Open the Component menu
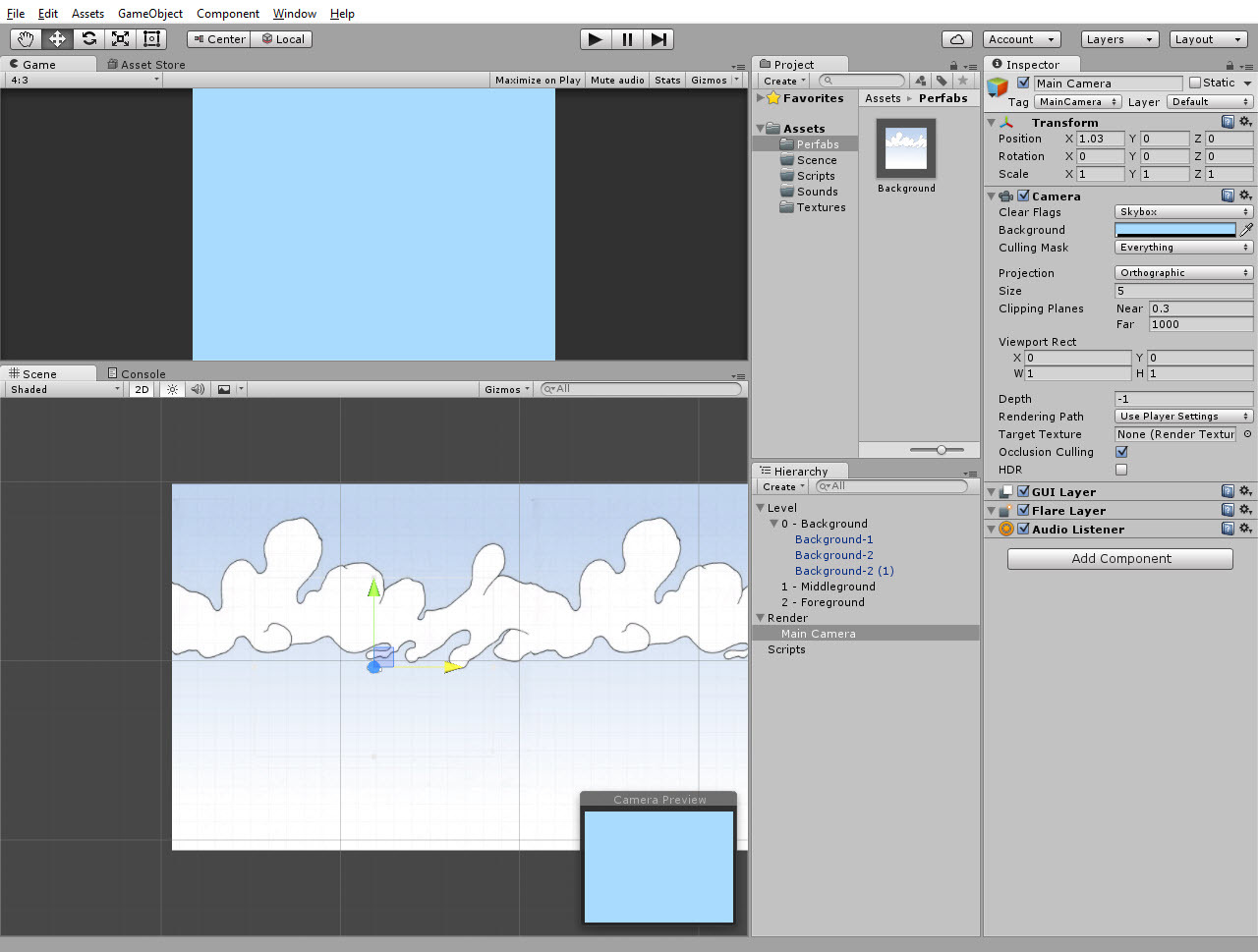 click(x=228, y=14)
